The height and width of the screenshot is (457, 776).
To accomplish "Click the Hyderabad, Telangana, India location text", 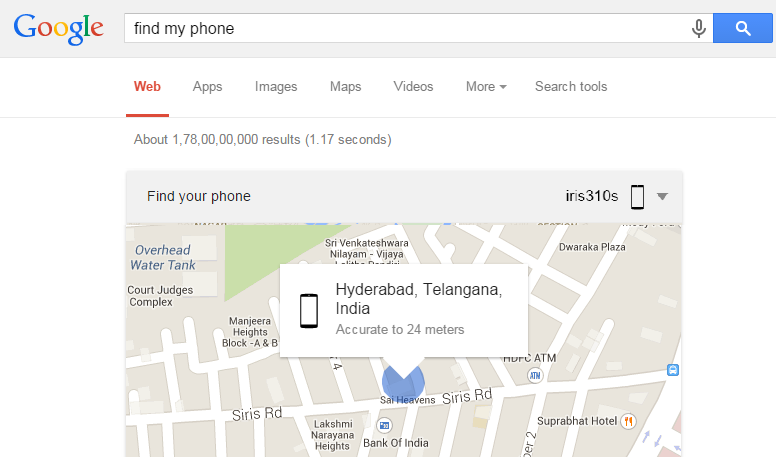I will pyautogui.click(x=419, y=299).
